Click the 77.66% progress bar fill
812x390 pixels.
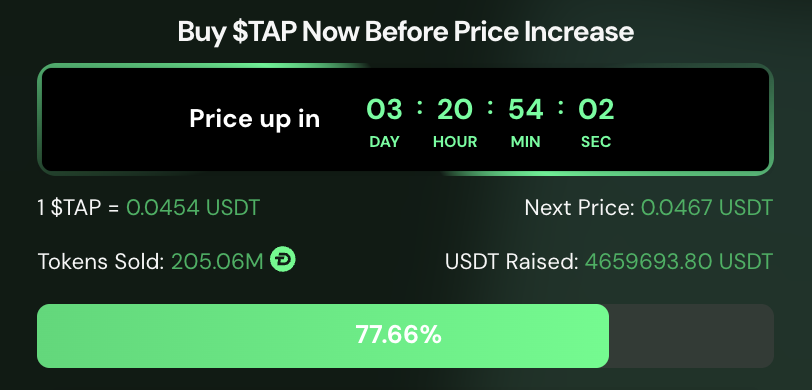point(323,336)
